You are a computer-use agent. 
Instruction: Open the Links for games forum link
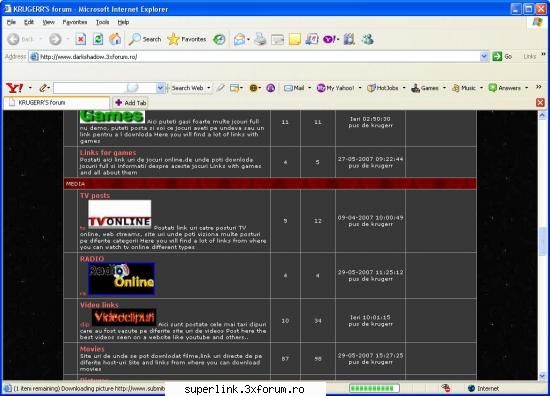coord(108,153)
